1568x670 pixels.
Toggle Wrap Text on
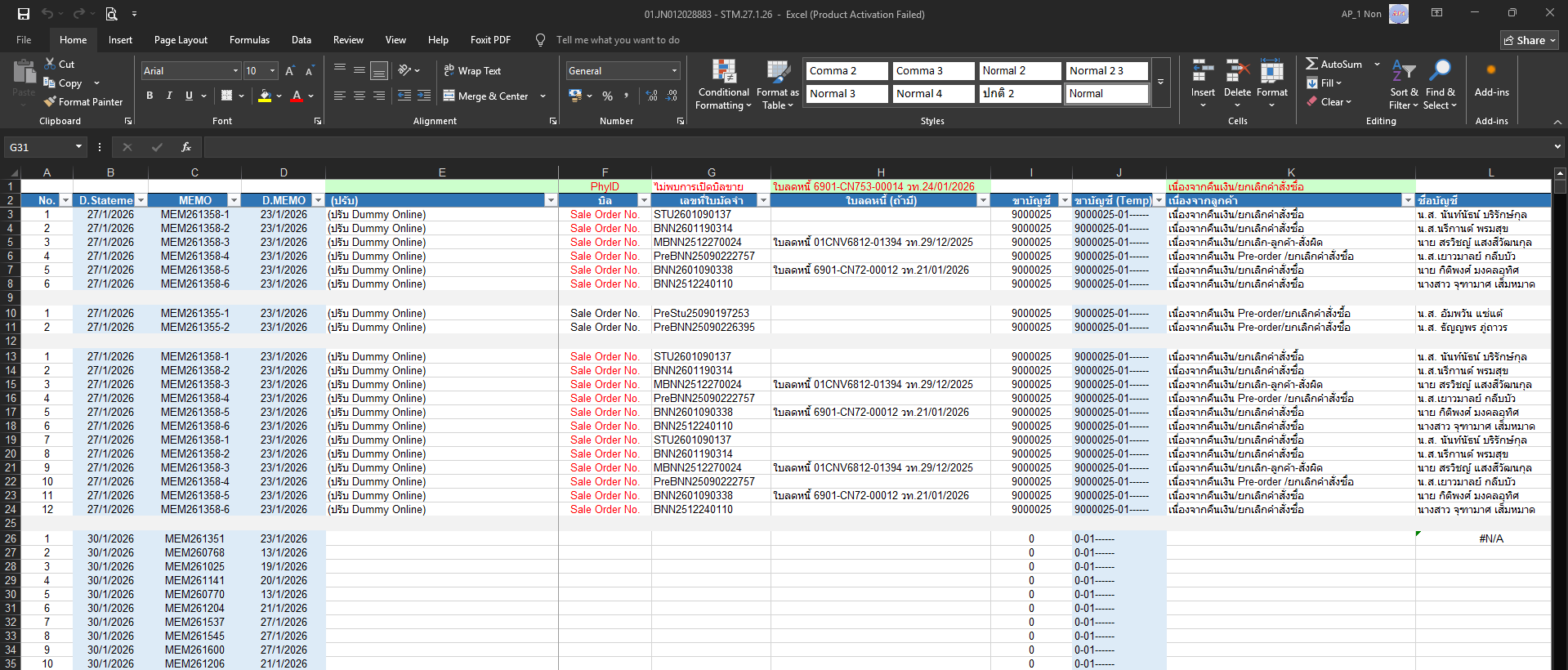click(x=472, y=71)
